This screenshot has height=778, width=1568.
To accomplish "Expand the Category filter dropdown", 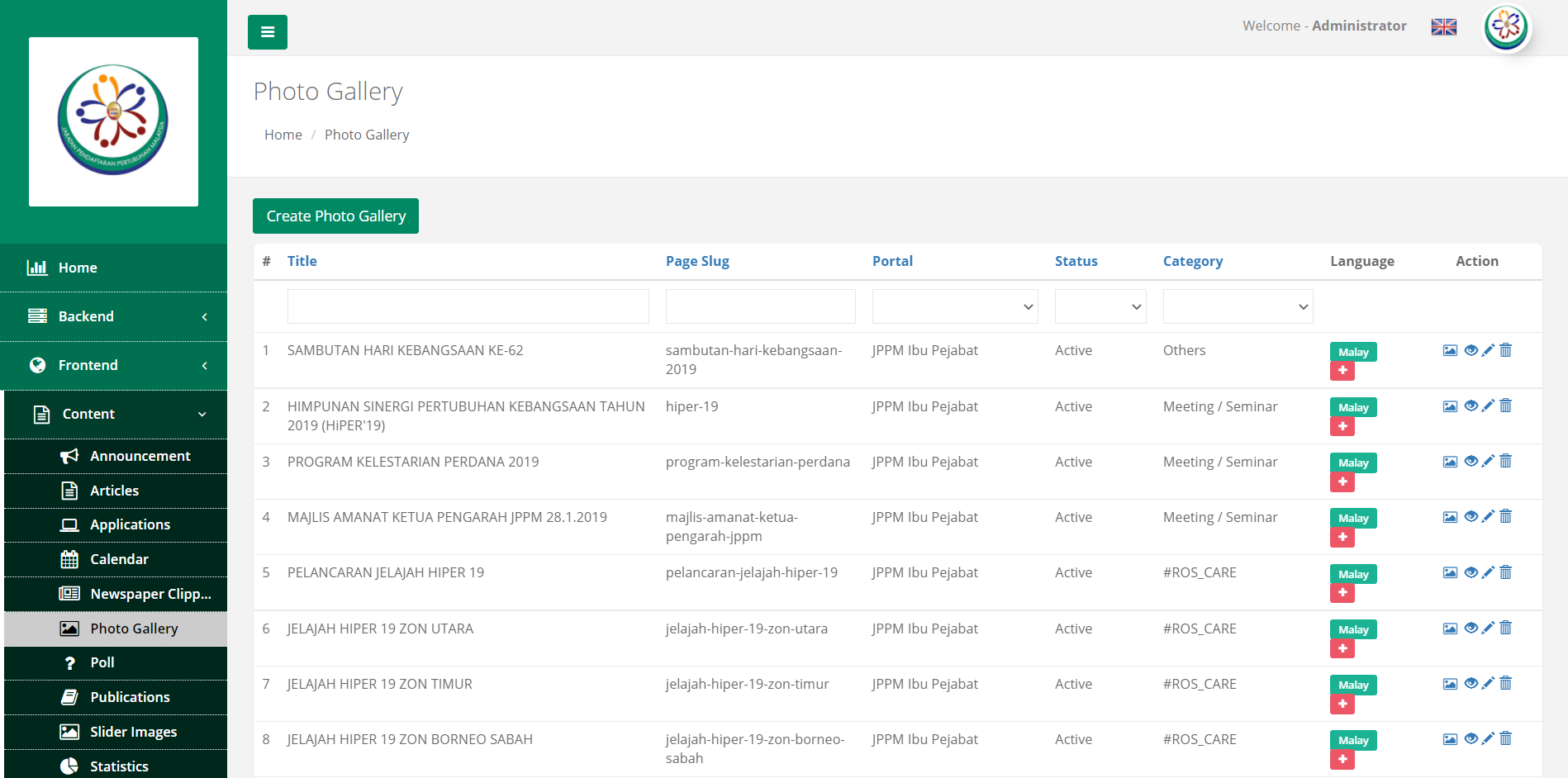I will click(1237, 307).
